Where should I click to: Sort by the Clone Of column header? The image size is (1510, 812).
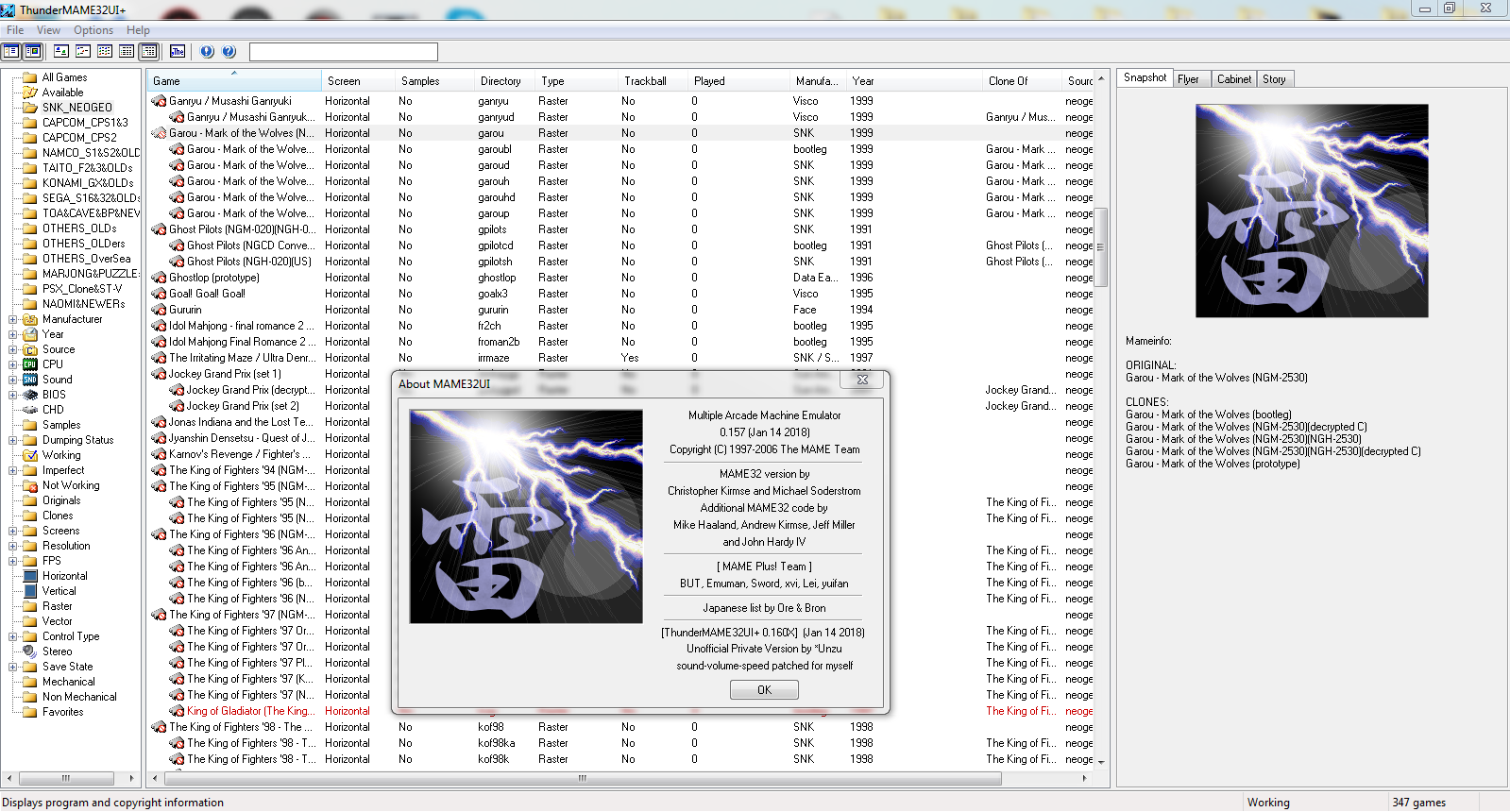coord(1022,81)
